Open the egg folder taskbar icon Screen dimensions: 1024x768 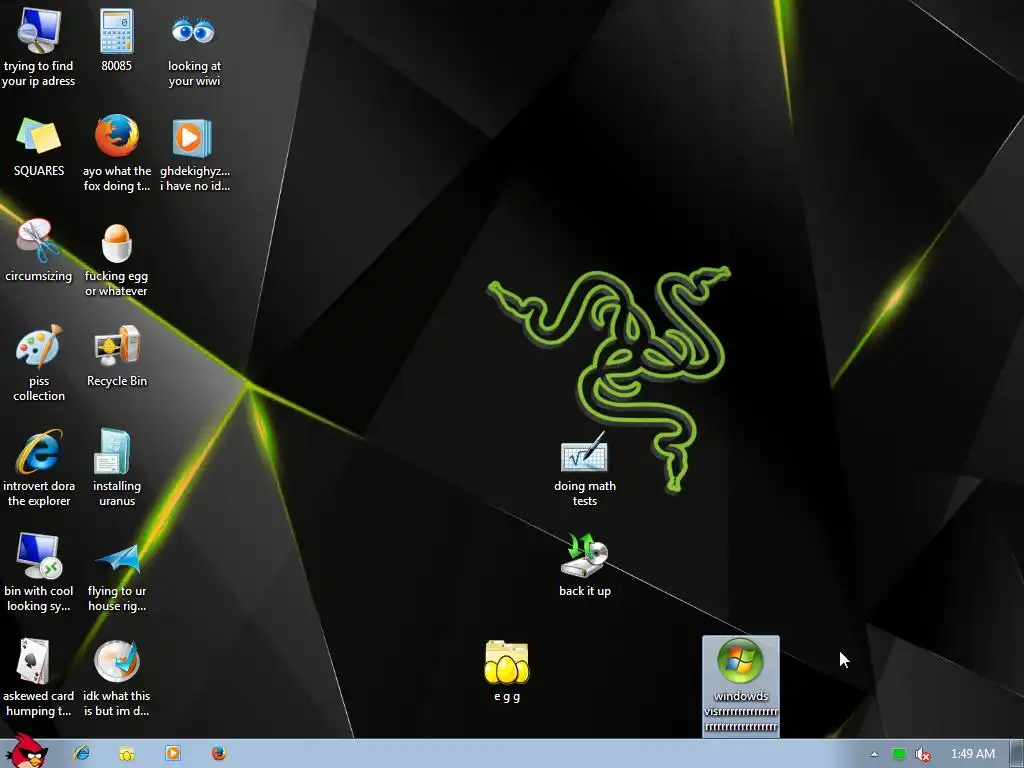(127, 754)
